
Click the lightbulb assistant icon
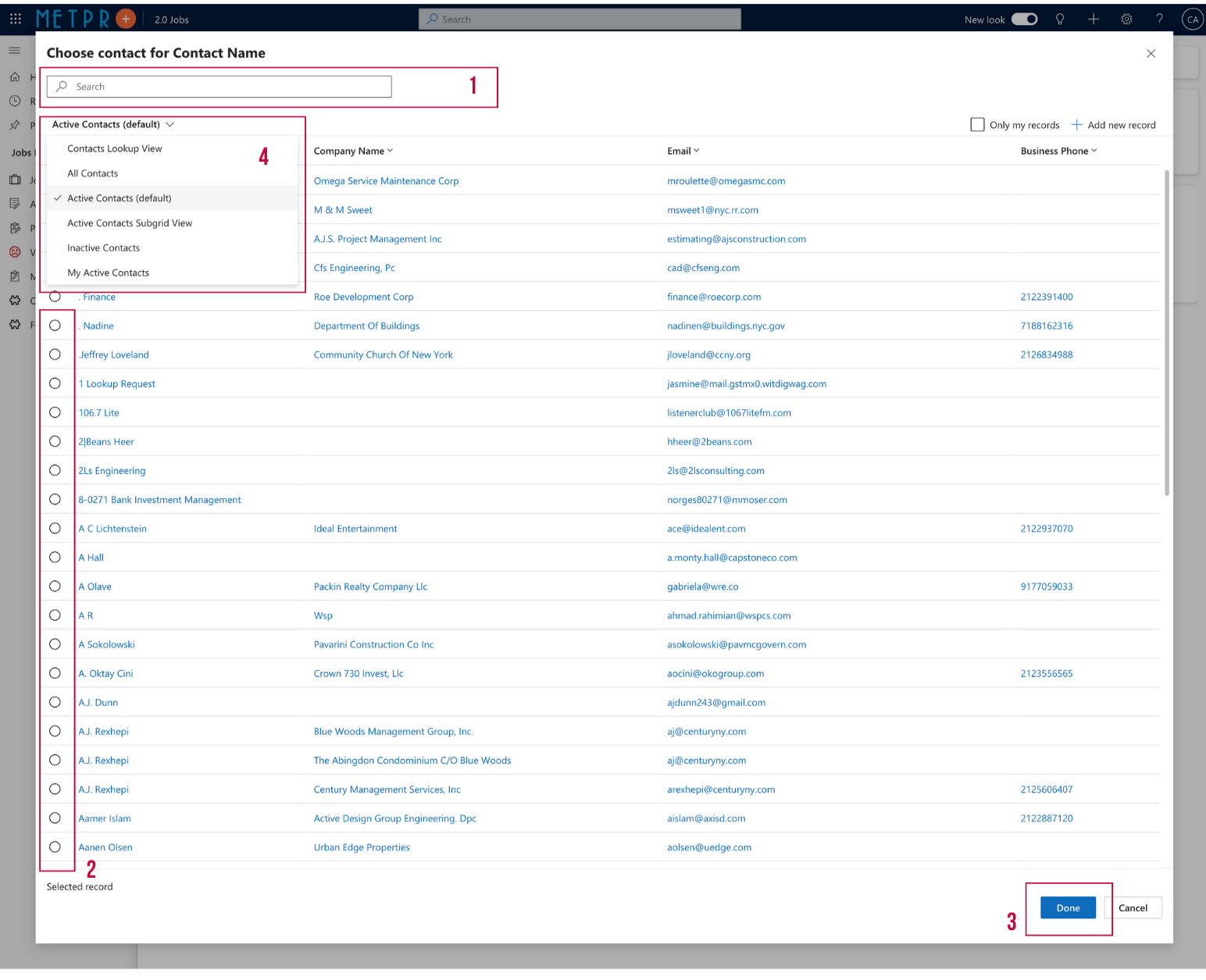tap(1060, 20)
